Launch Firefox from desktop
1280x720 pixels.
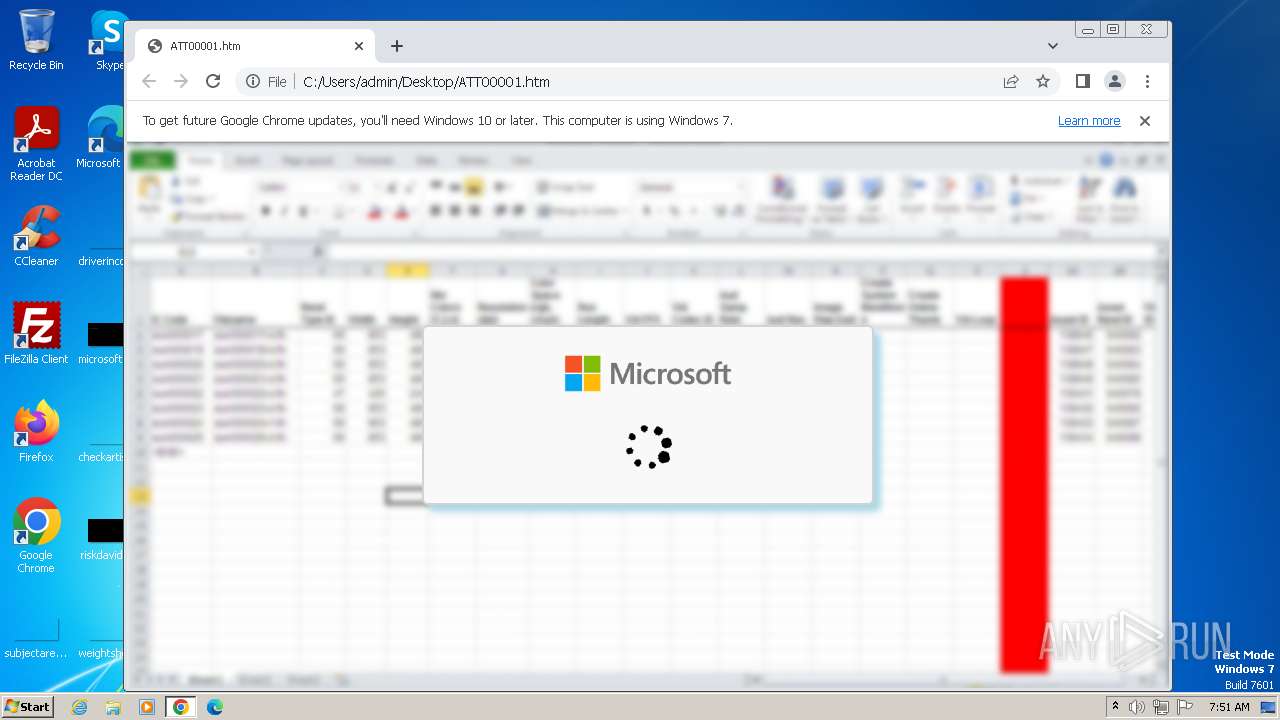[36, 431]
